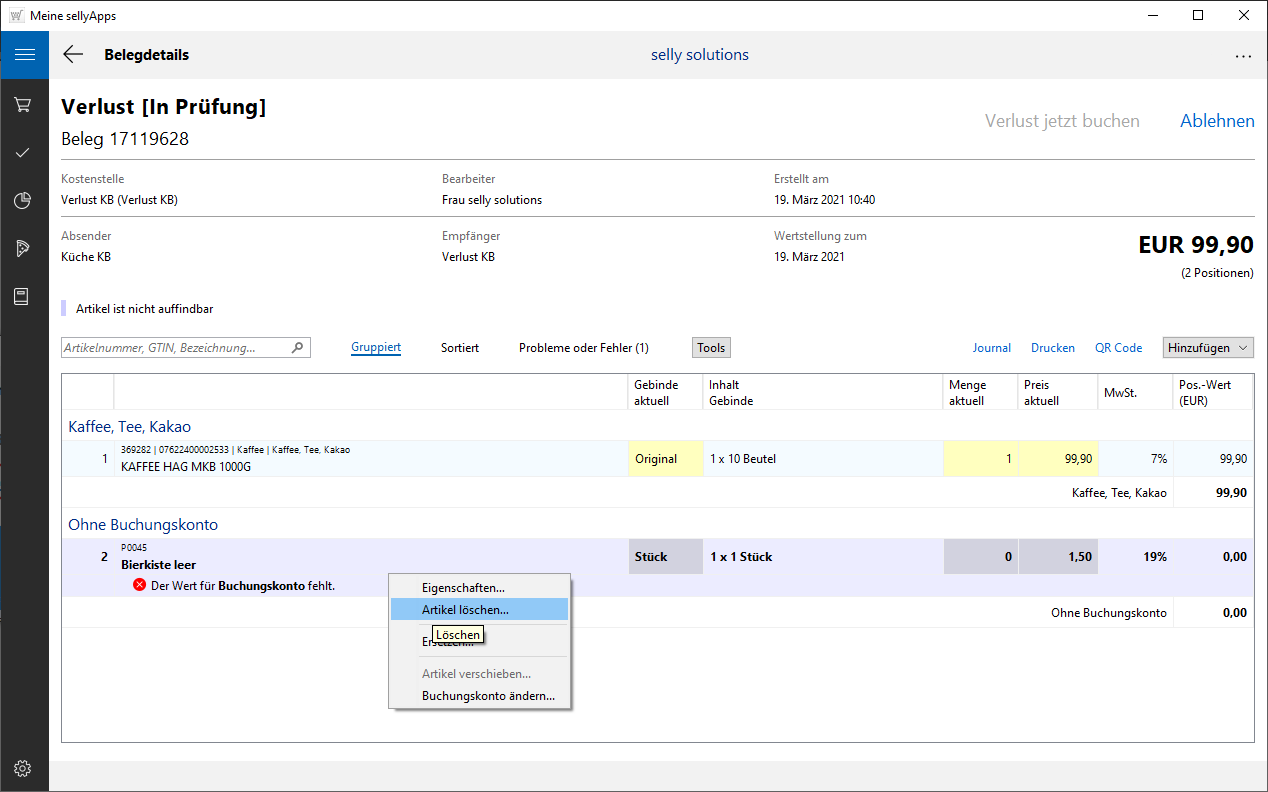Go back with the arrow icon

[x=73, y=55]
